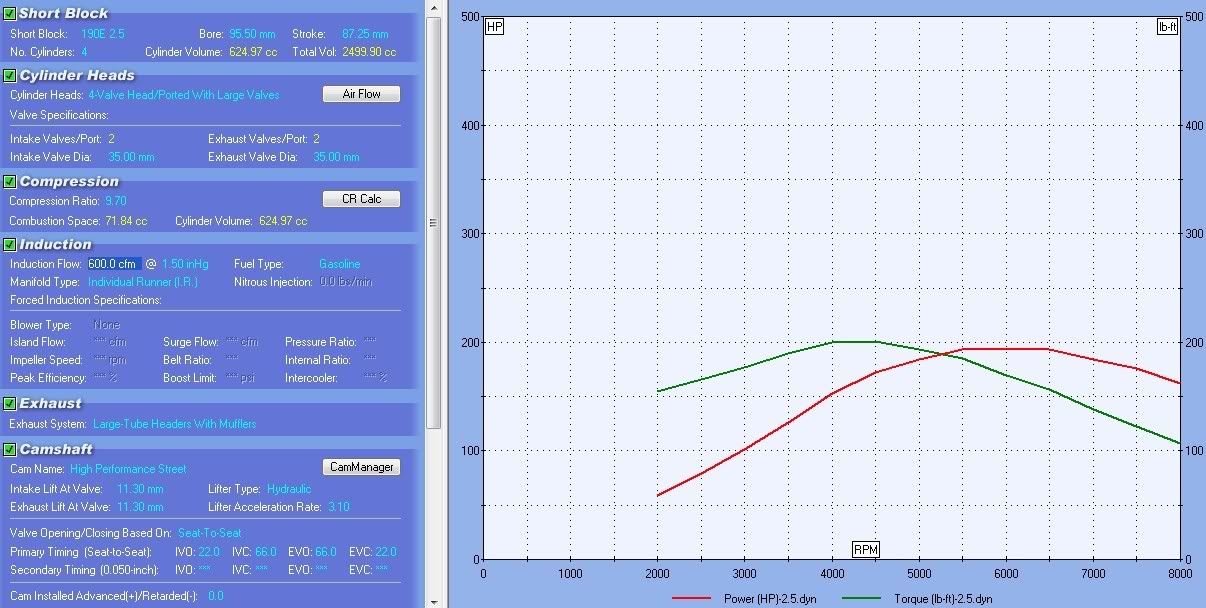Launch the CamManager
The height and width of the screenshot is (608, 1206).
point(361,467)
